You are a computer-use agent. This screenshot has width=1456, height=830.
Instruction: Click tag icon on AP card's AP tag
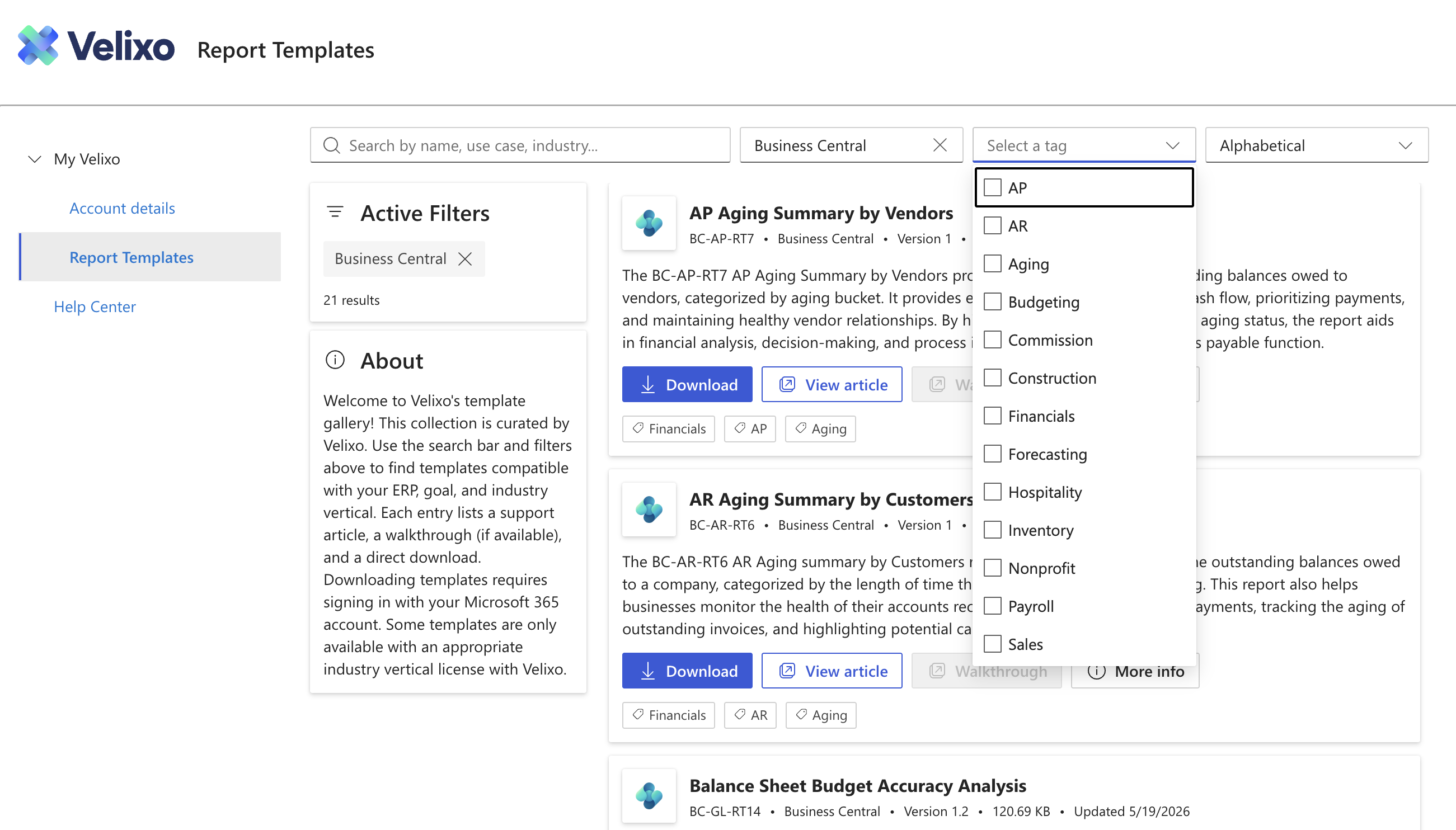(x=740, y=428)
